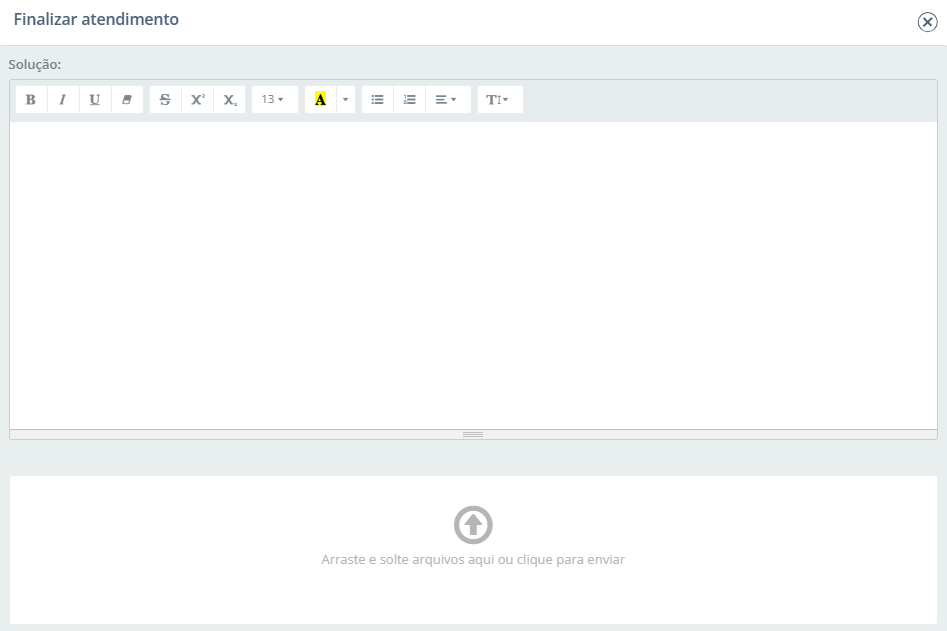Click the editor resize handle bar
This screenshot has width=947, height=631.
(473, 434)
